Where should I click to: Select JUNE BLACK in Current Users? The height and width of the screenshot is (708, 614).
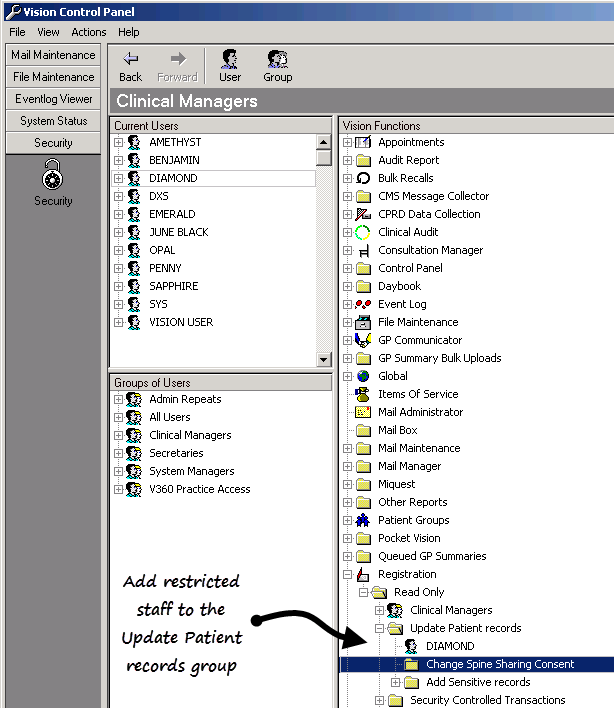point(179,232)
